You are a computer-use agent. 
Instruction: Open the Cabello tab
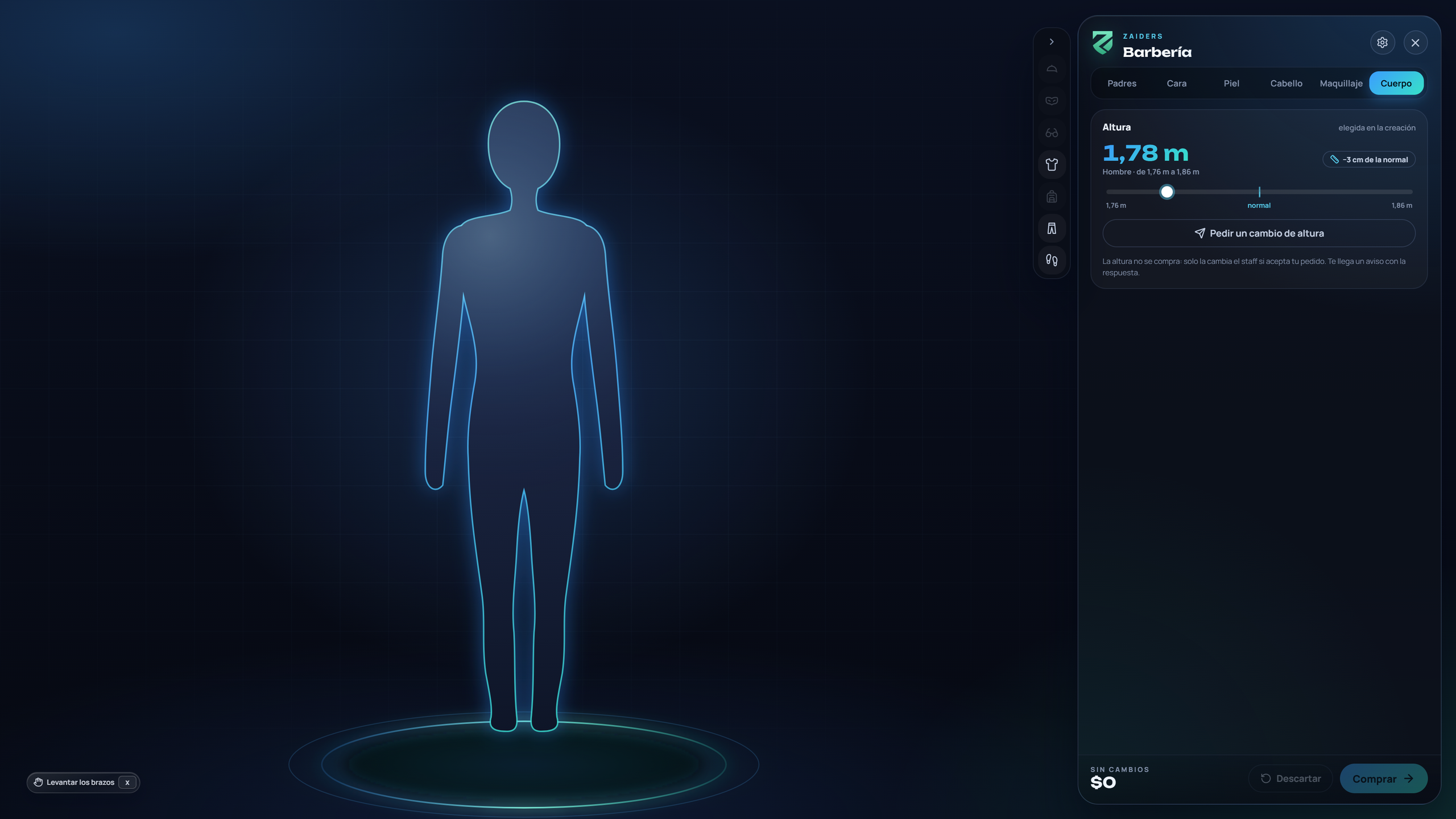1286,84
